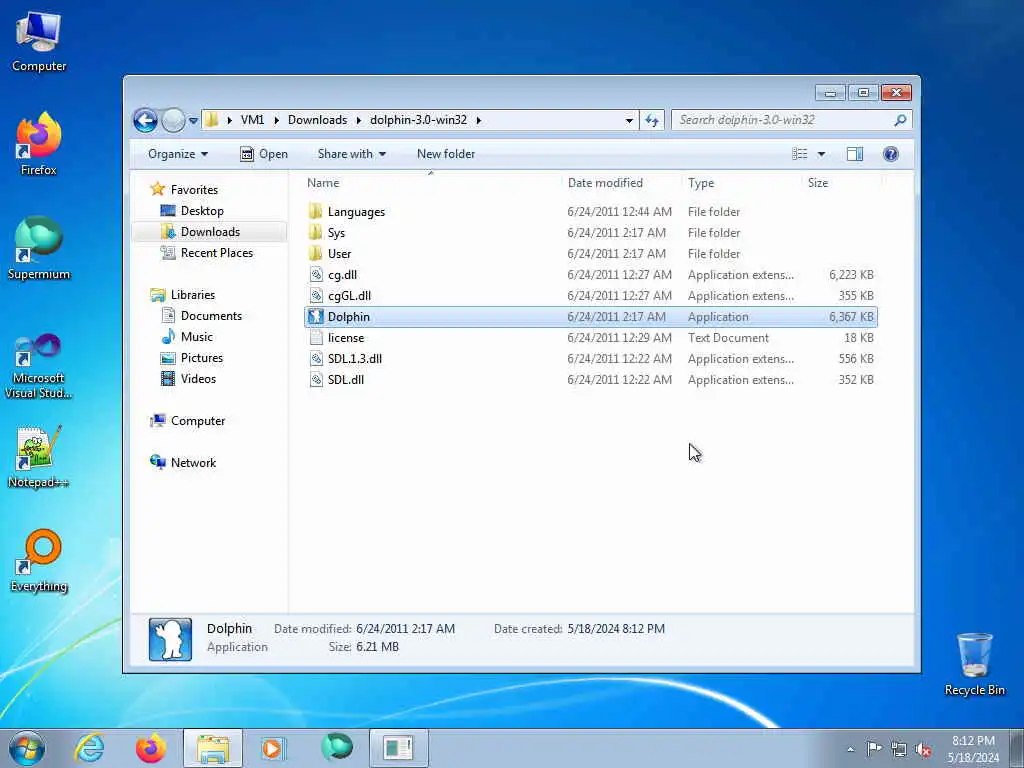Click the cgGL.dll file icon
1024x768 pixels.
pos(316,295)
